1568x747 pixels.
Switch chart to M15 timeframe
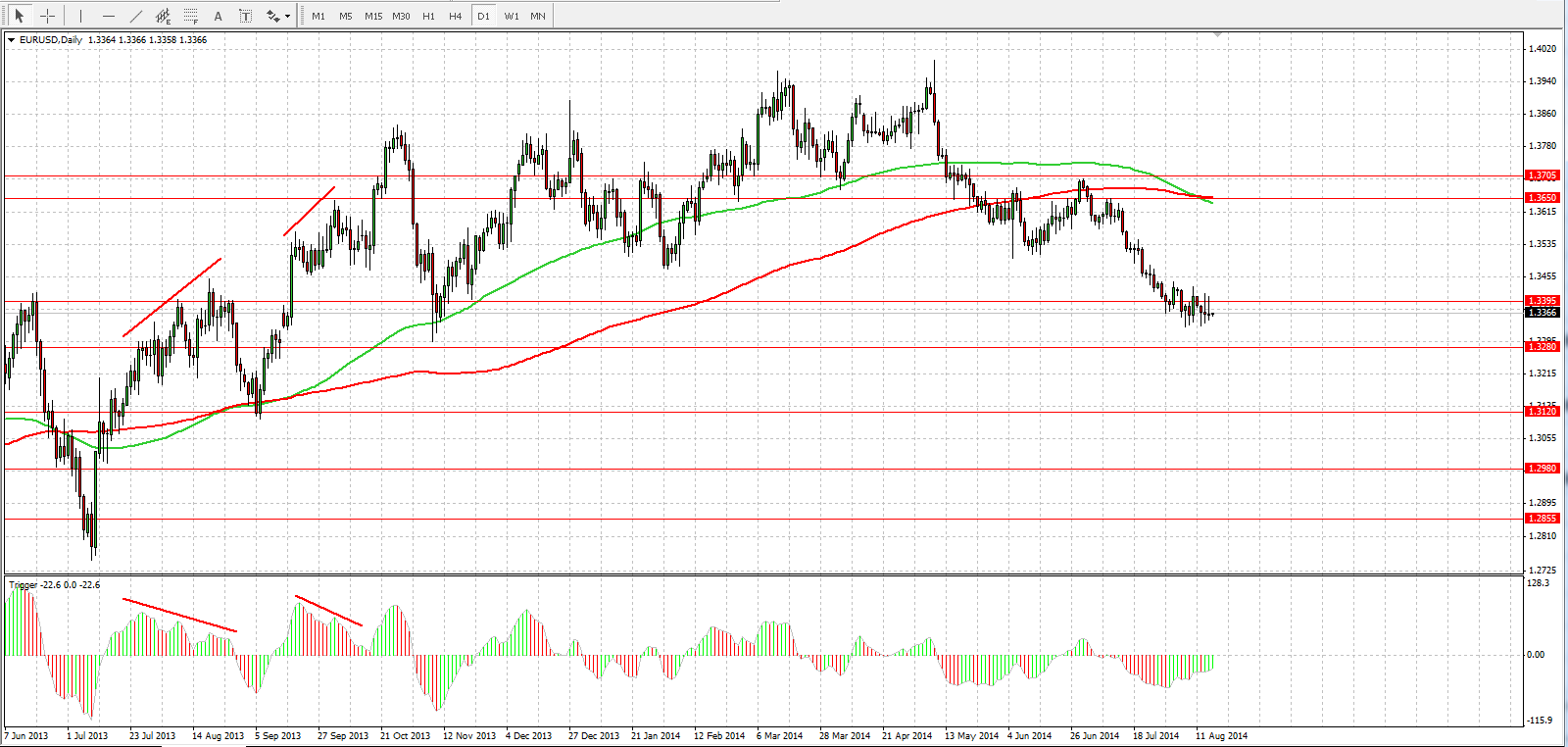click(x=373, y=16)
